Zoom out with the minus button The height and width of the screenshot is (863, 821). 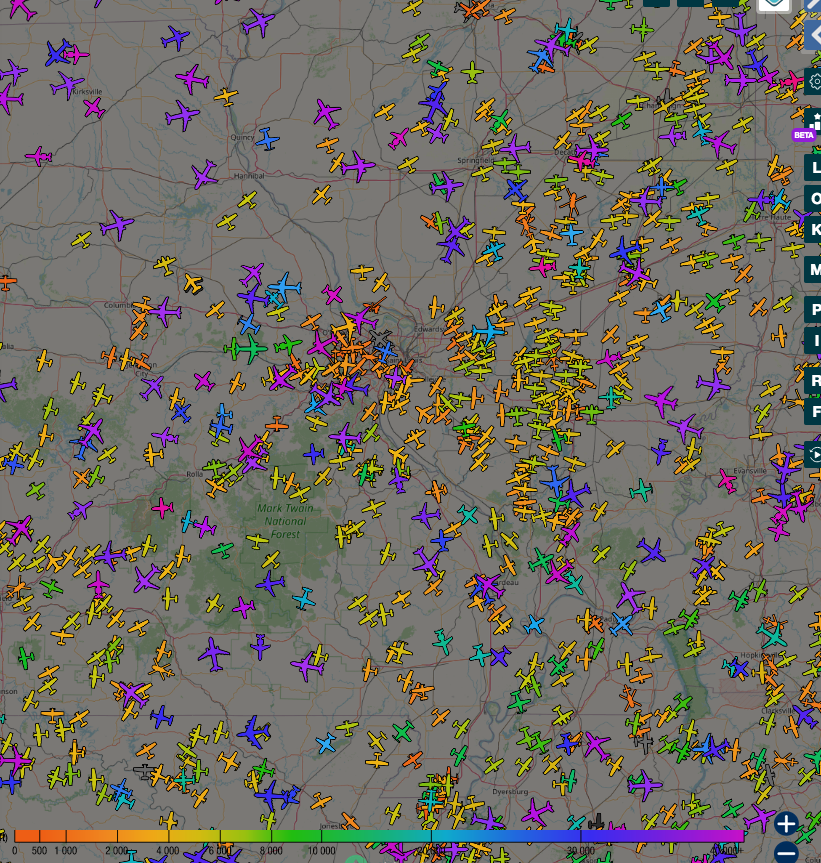786,852
